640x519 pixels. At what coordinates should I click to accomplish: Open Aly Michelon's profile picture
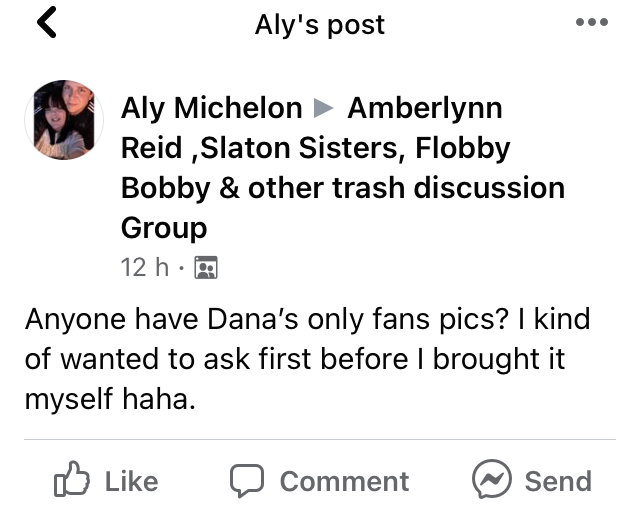click(x=64, y=120)
